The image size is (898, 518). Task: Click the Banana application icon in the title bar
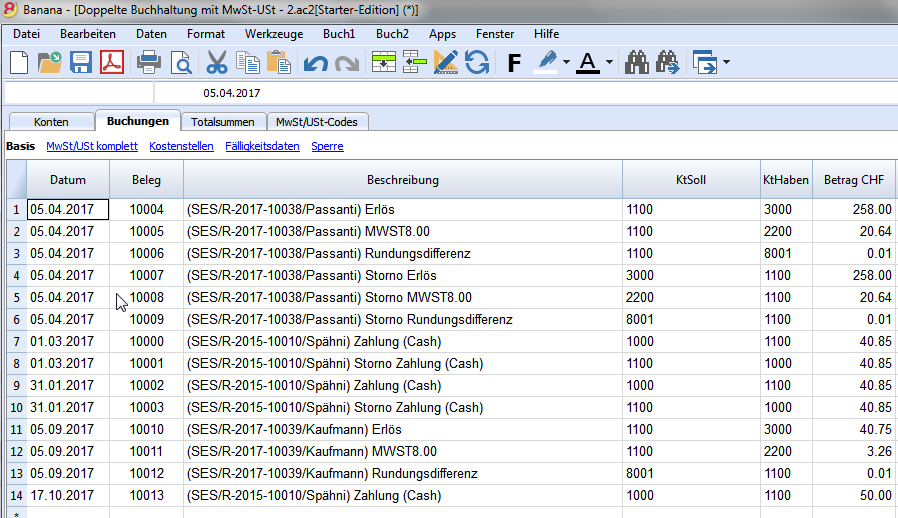tap(10, 9)
